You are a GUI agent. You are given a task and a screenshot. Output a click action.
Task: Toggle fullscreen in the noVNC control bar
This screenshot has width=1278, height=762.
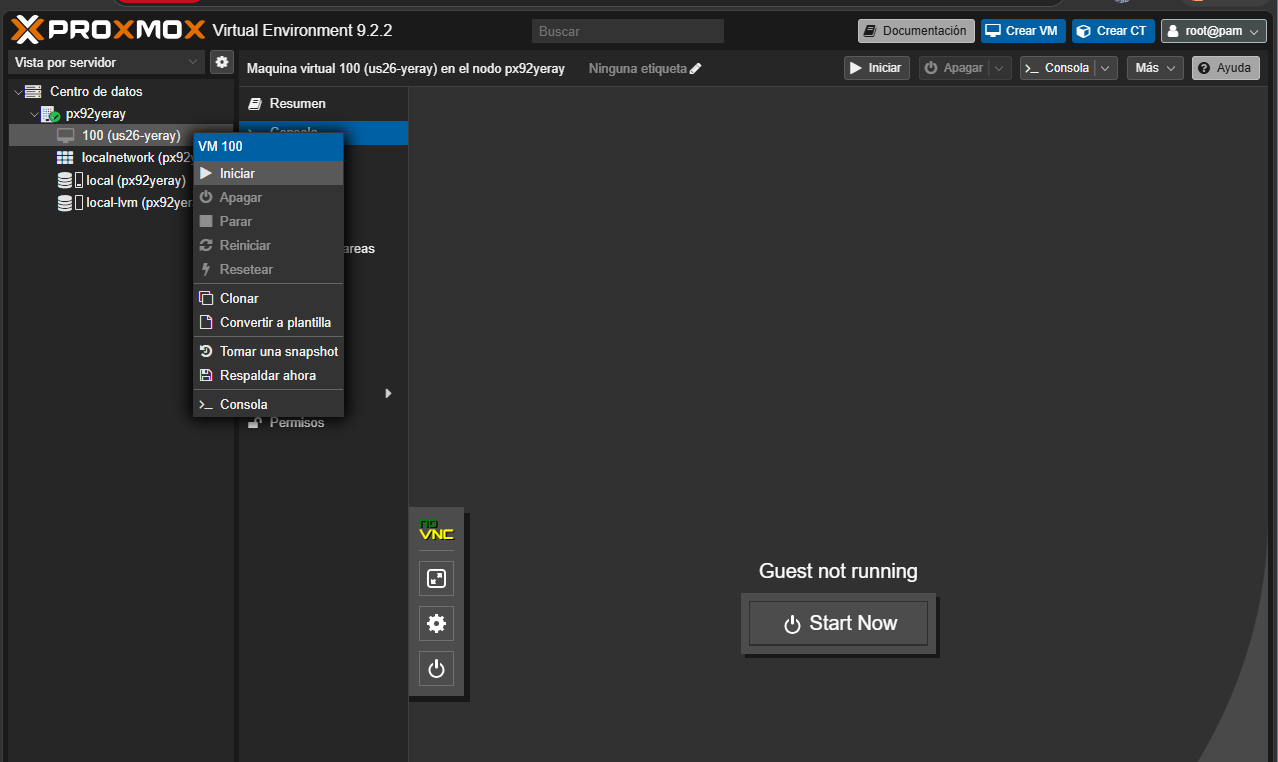click(x=436, y=578)
